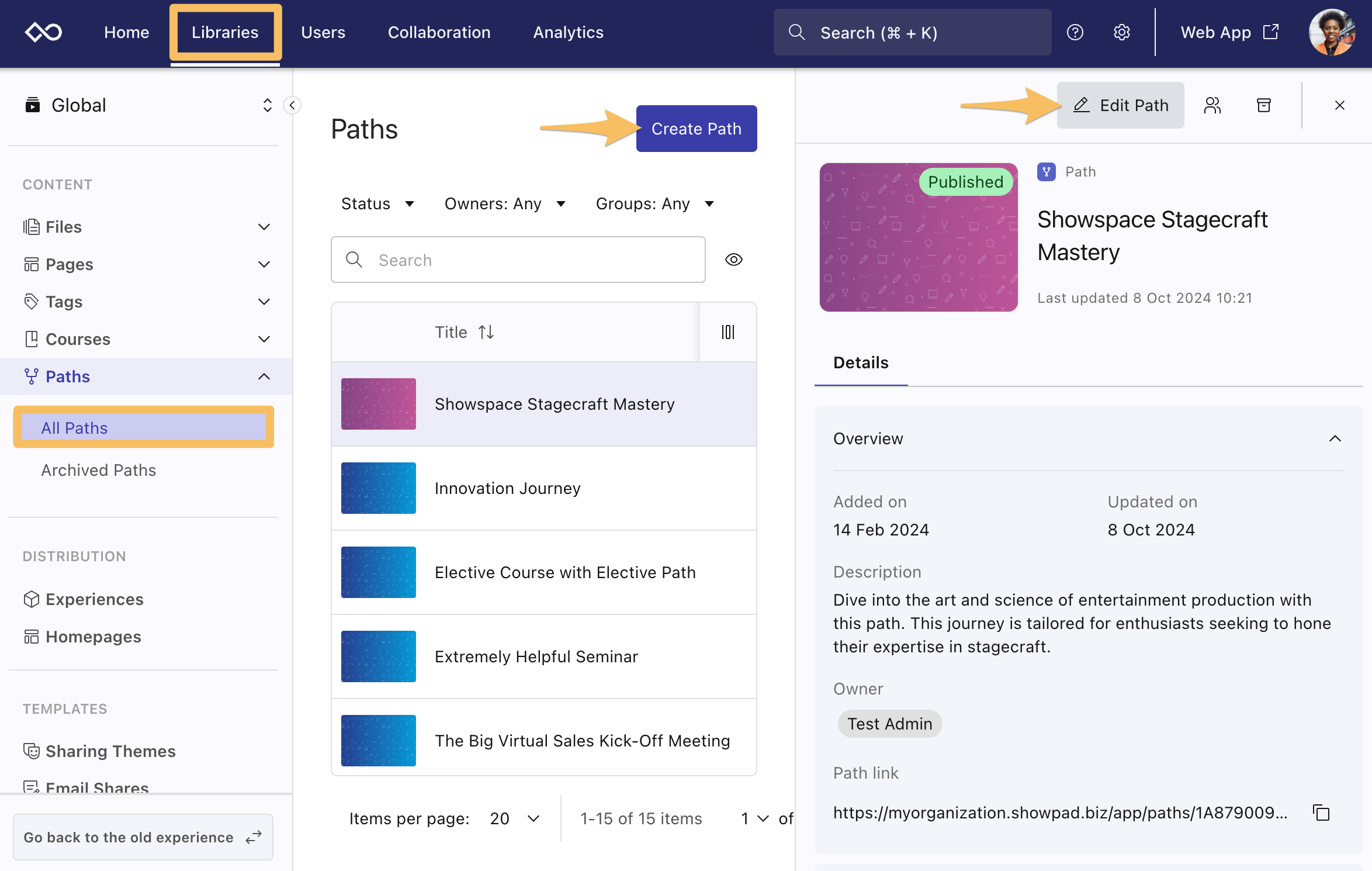Click the Edit Path button
Screen dimensions: 1372x871
[1120, 105]
